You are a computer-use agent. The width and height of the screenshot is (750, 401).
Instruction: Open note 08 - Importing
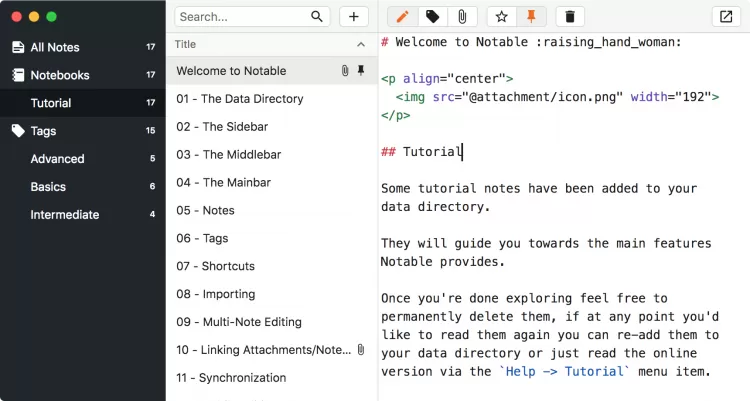pyautogui.click(x=272, y=294)
